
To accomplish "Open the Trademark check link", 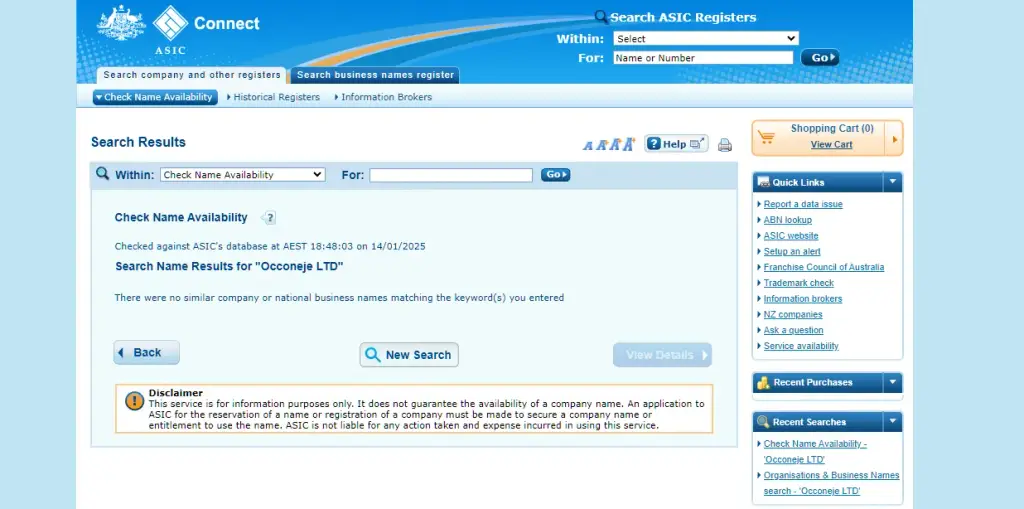I will [x=799, y=283].
